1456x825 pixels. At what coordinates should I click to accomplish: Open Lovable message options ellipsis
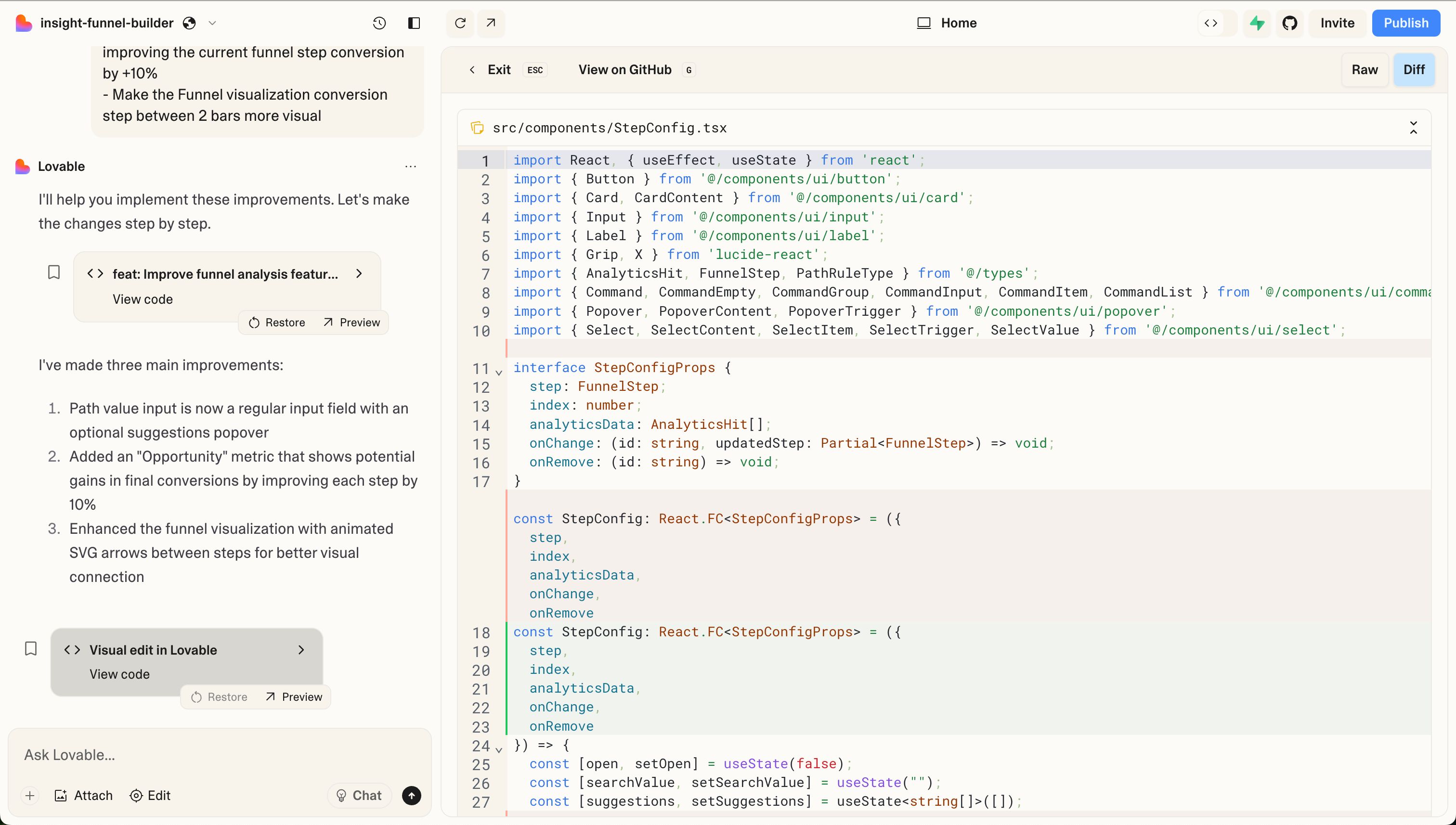411,167
